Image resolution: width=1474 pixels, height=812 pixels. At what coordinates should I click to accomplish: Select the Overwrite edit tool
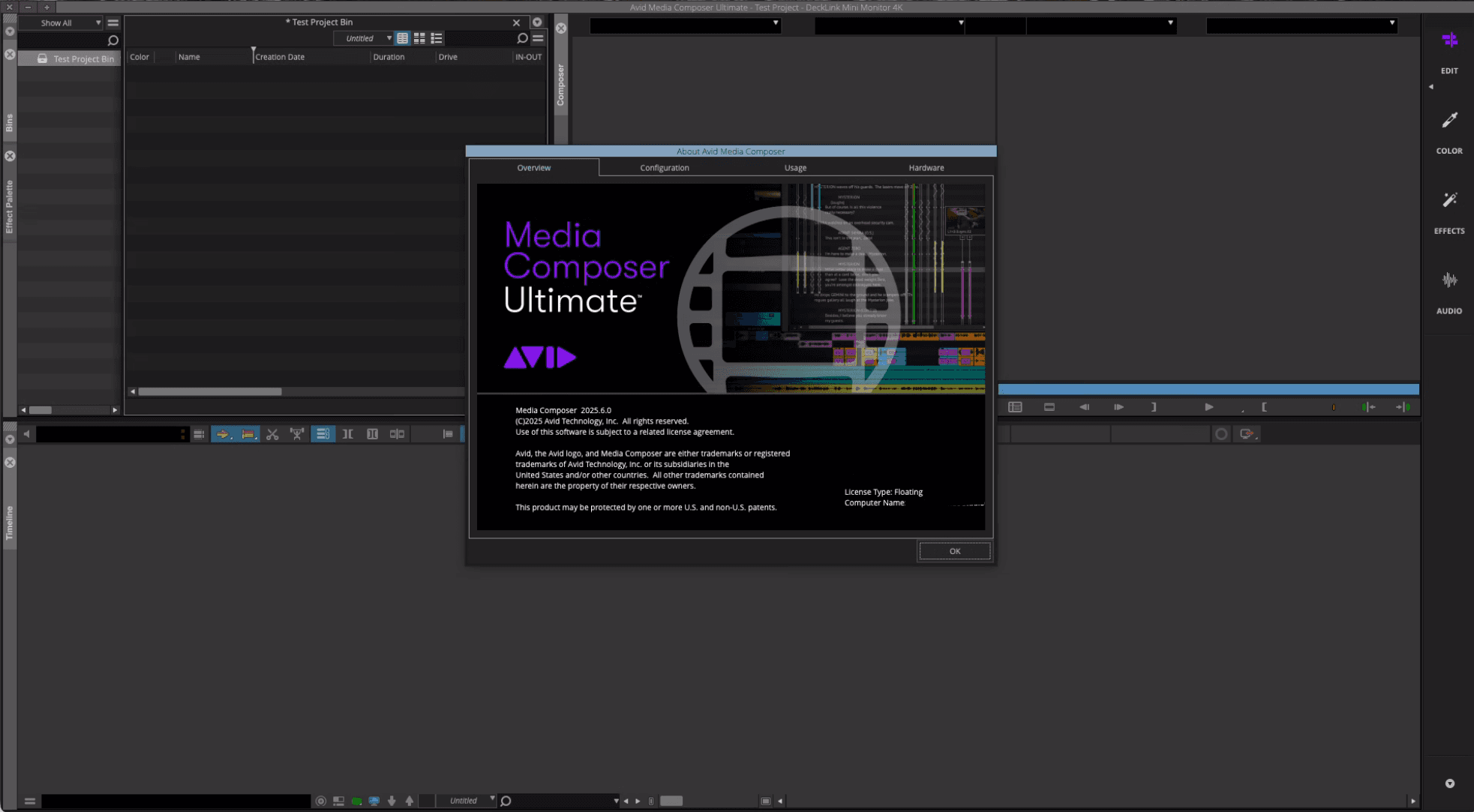point(248,433)
